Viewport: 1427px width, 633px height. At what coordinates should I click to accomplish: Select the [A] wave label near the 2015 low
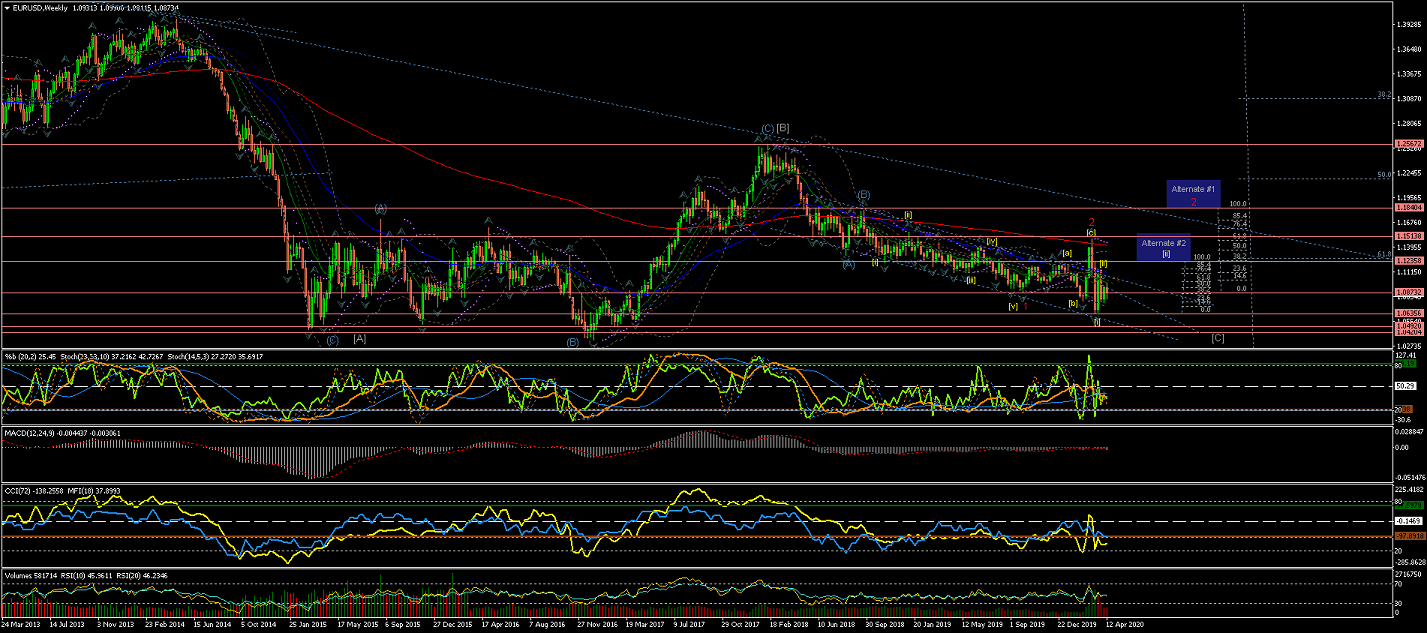click(359, 340)
